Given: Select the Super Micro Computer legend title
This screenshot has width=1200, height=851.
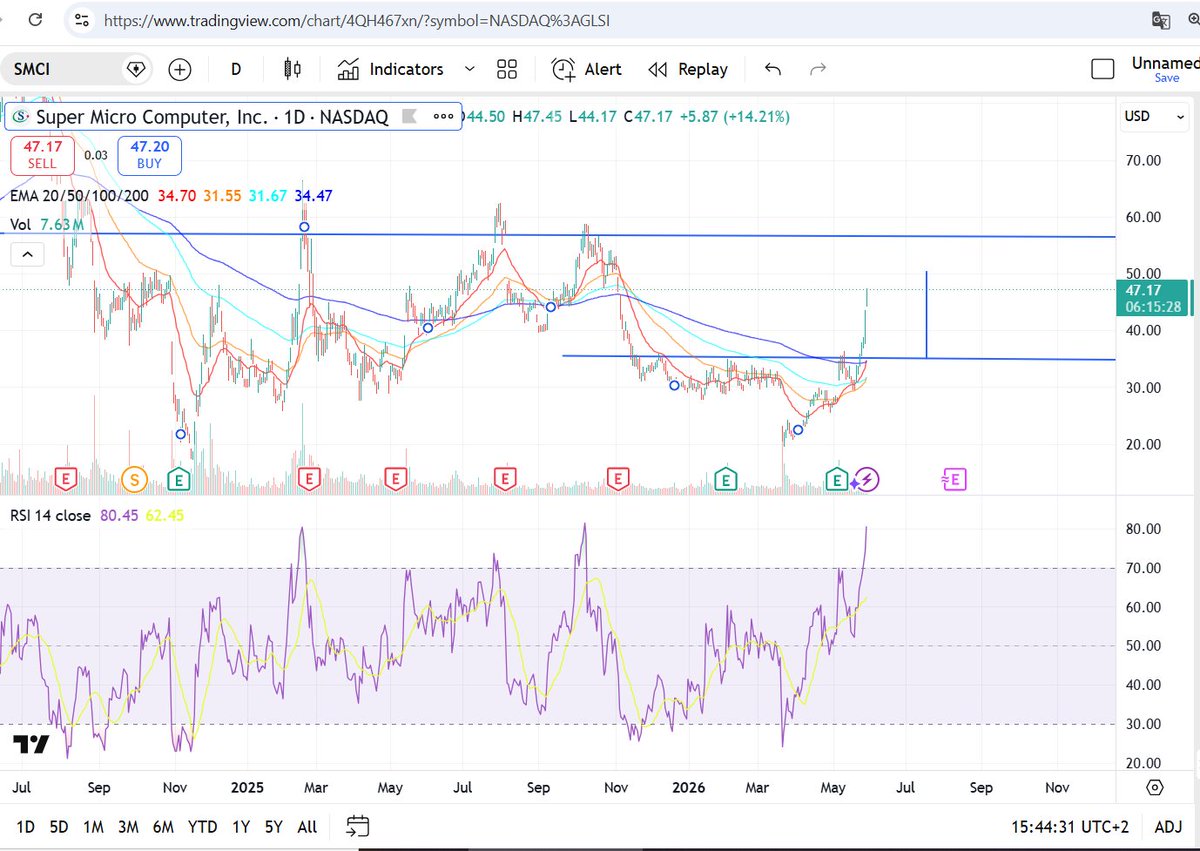Looking at the screenshot, I should click(x=212, y=117).
